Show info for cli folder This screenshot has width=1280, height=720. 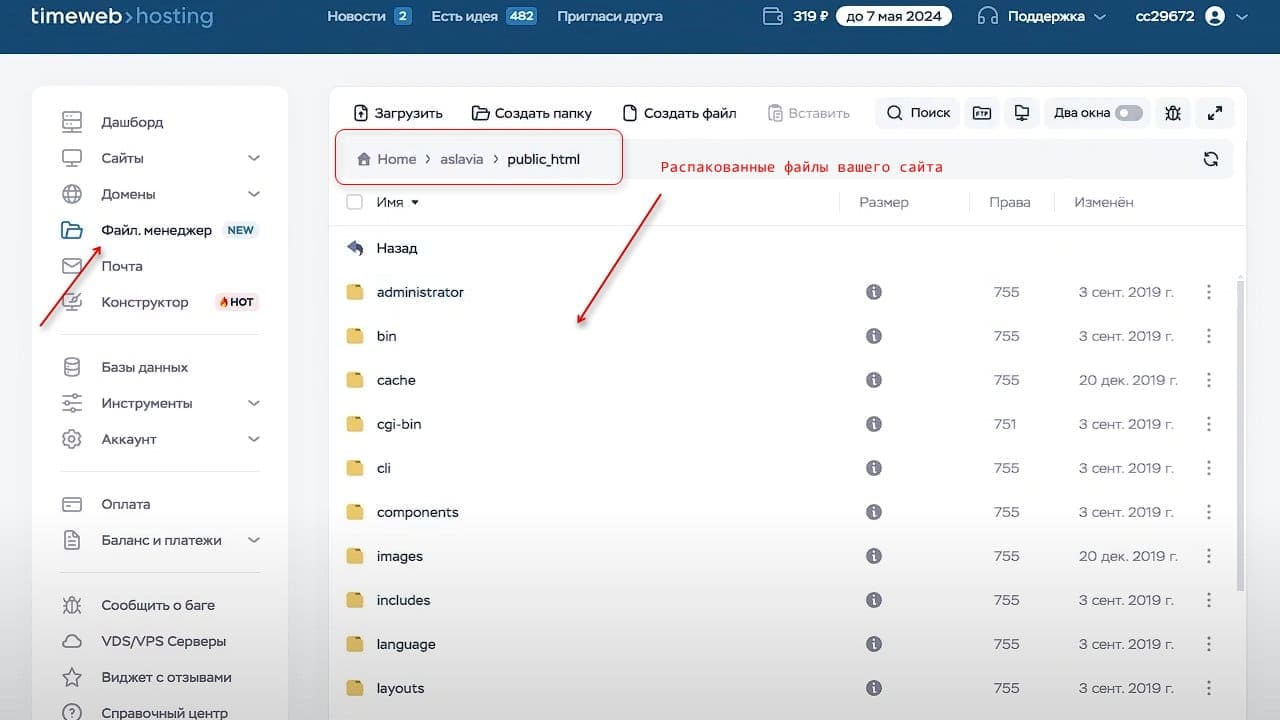(x=874, y=468)
